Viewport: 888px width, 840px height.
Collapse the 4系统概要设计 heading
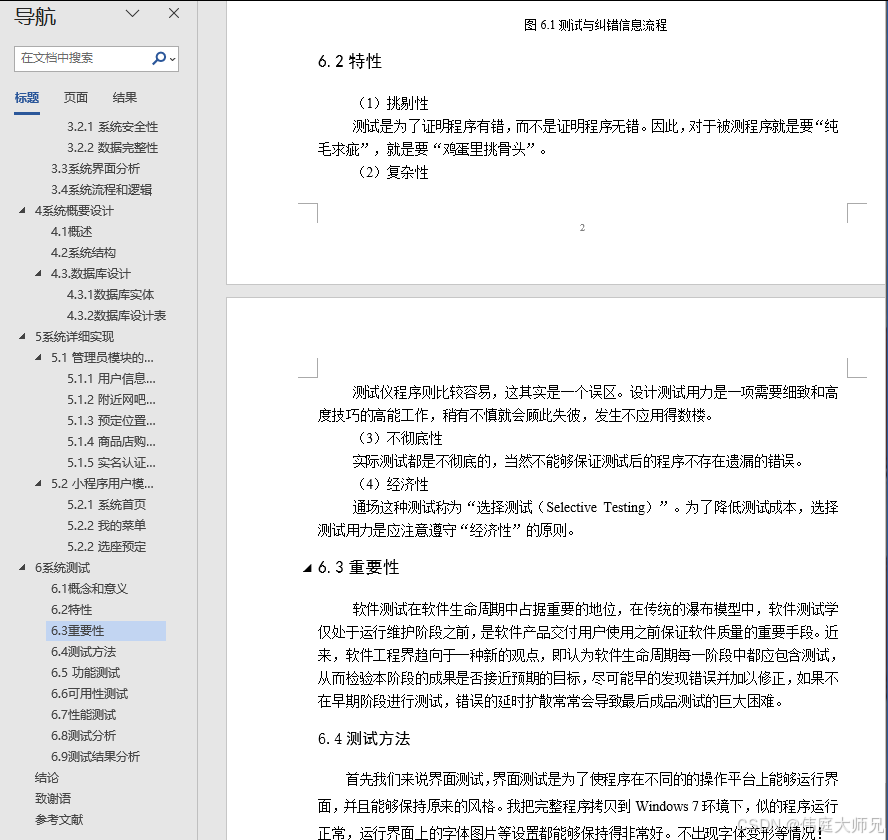[x=22, y=211]
